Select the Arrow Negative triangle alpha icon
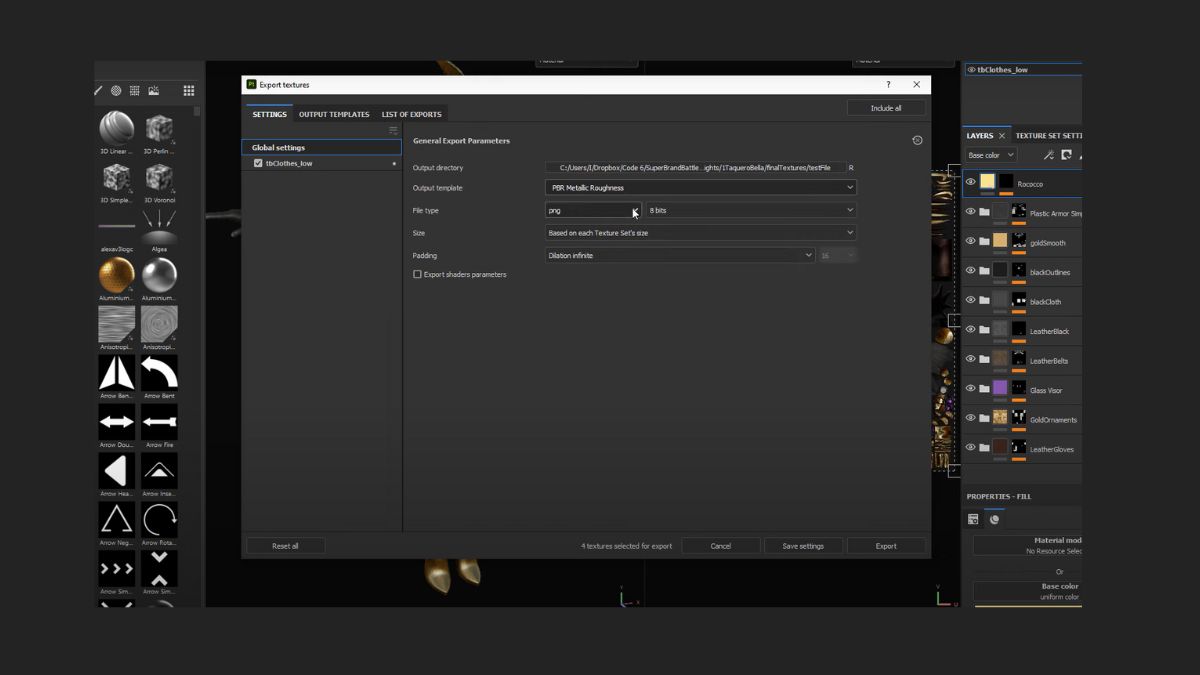1200x675 pixels. coord(116,519)
